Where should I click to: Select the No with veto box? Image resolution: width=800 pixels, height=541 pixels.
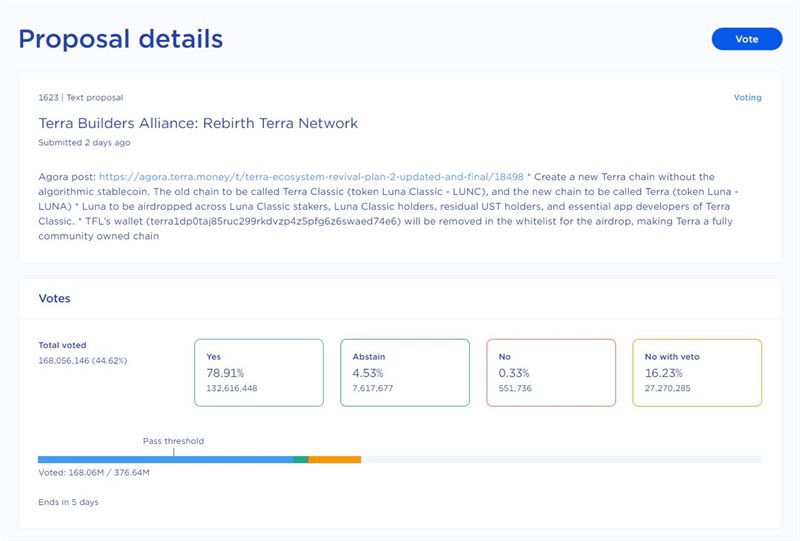[697, 373]
